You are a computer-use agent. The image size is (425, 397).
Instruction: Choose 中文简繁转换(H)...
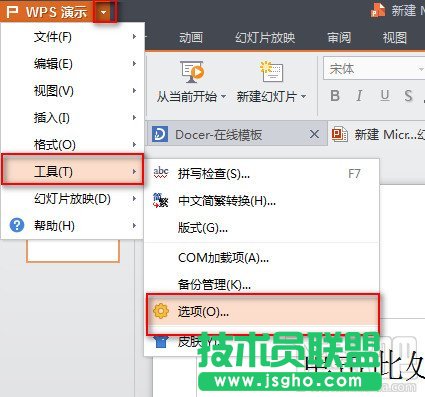[x=262, y=201]
